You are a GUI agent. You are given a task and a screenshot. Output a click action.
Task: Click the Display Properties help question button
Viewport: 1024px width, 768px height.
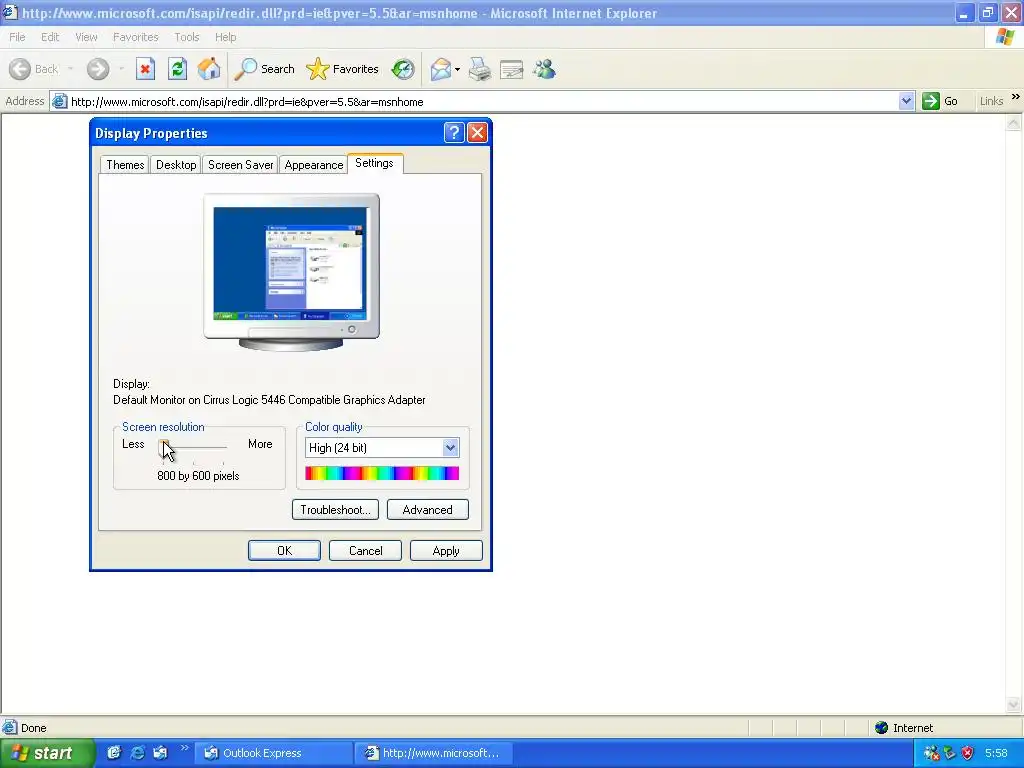pyautogui.click(x=454, y=133)
